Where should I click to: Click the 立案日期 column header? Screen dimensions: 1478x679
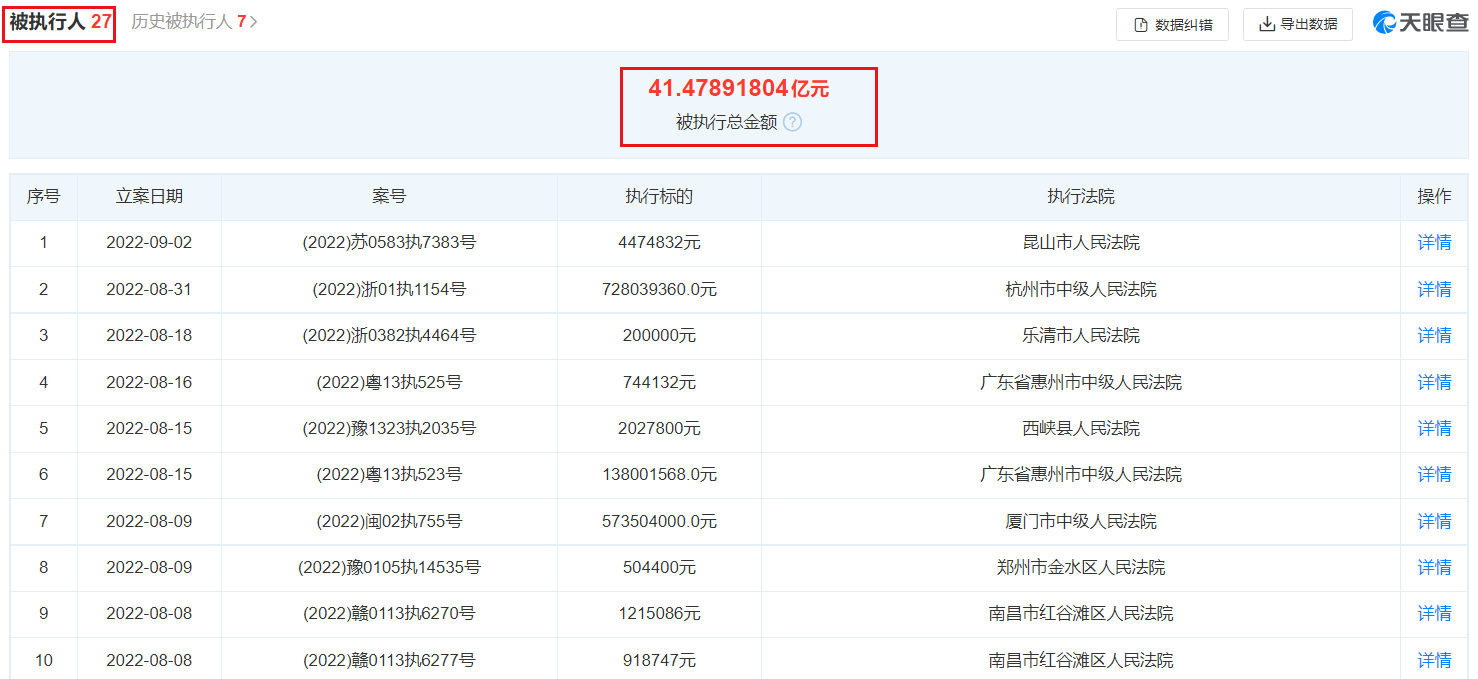(149, 197)
